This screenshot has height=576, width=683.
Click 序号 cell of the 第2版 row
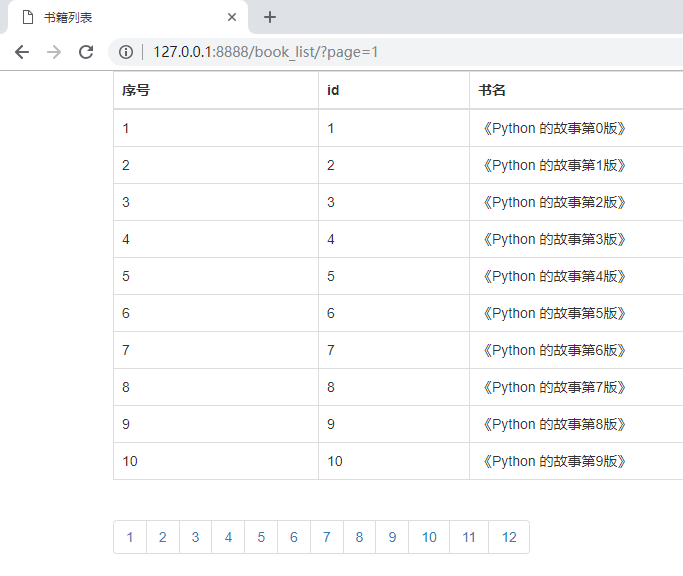216,202
